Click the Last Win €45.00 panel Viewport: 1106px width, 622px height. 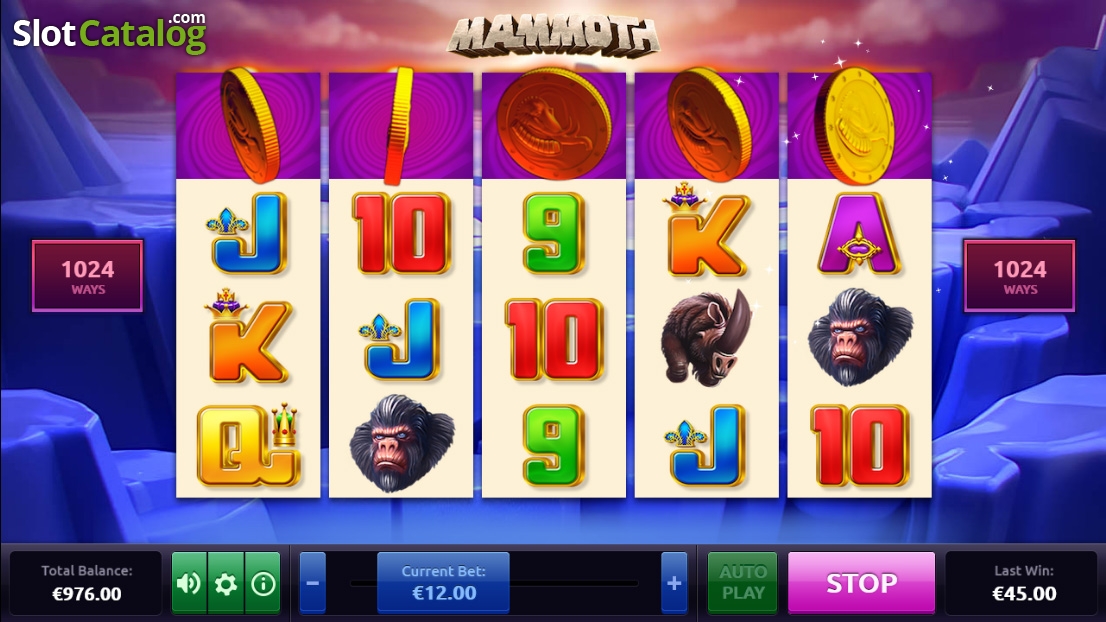1023,583
